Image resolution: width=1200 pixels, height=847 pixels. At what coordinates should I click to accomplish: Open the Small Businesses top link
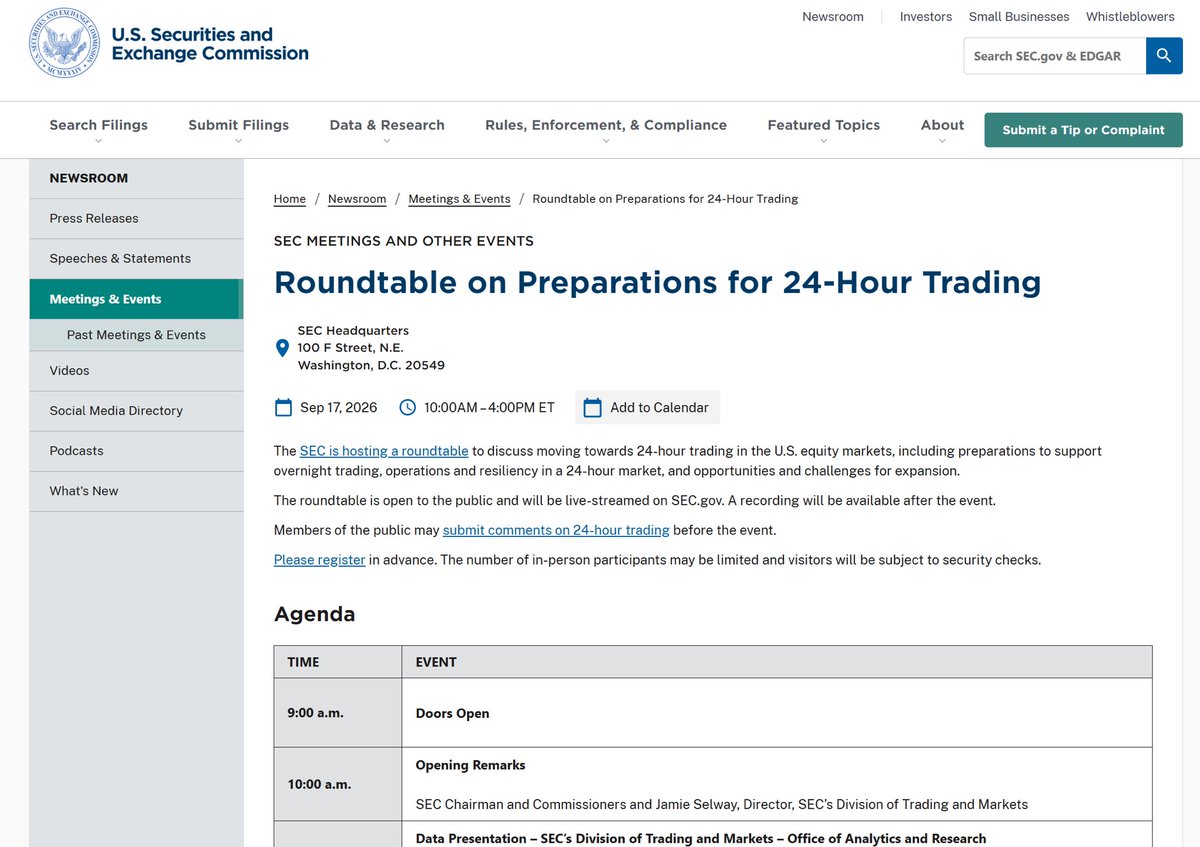click(1019, 17)
